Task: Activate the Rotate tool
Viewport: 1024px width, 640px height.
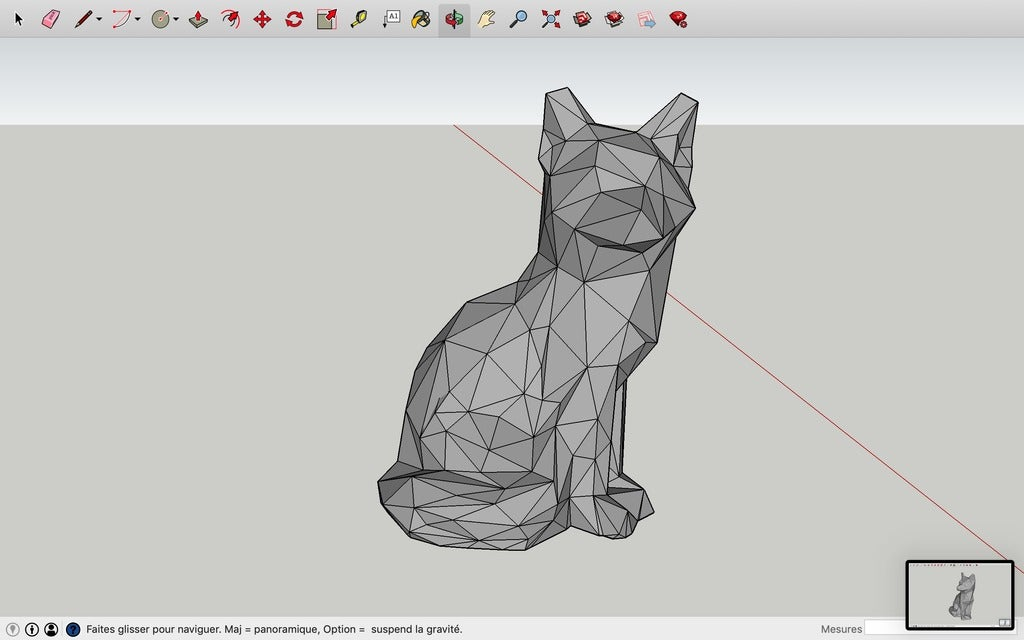Action: 293,18
